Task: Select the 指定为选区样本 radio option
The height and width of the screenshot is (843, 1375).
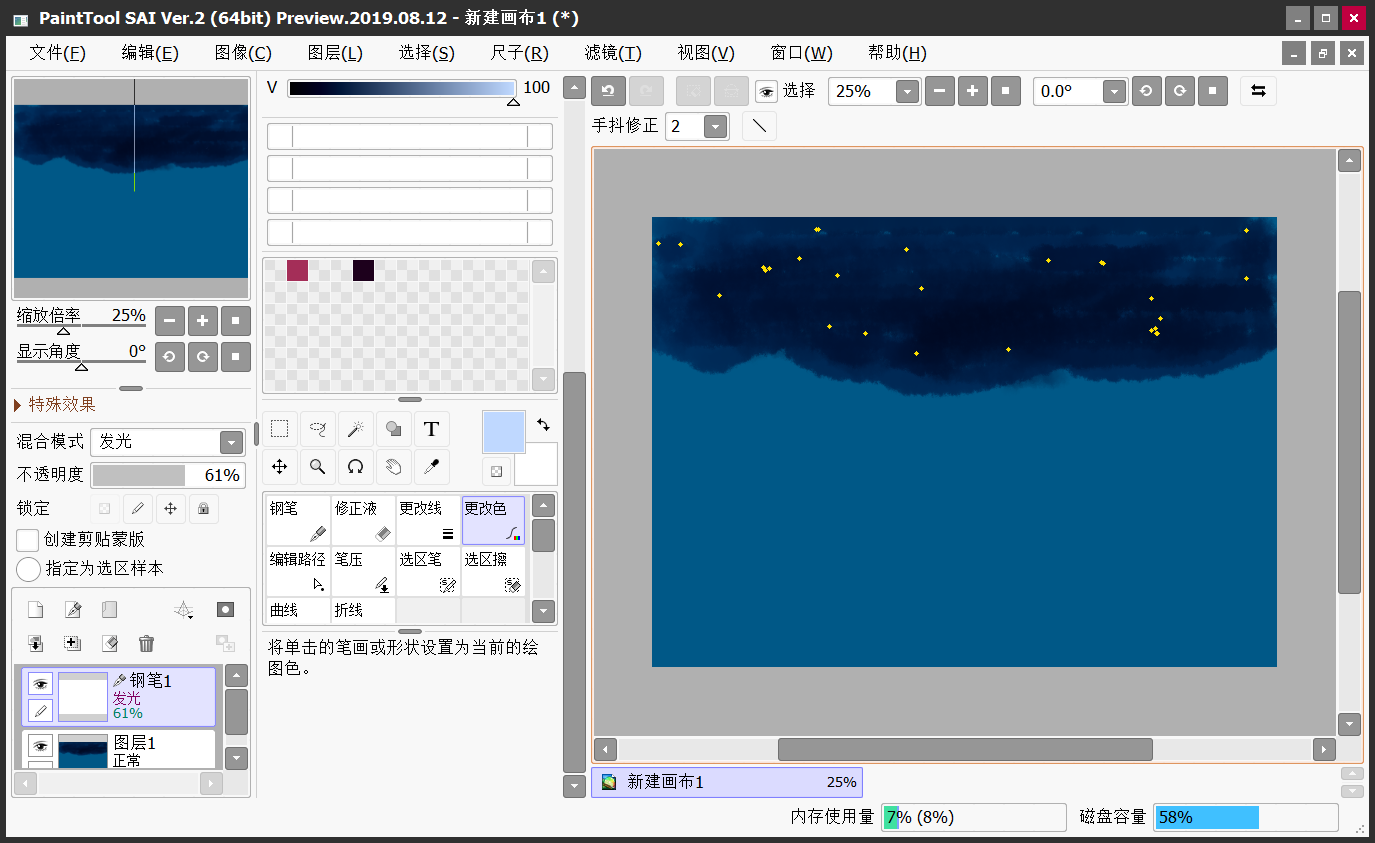Action: (x=28, y=569)
